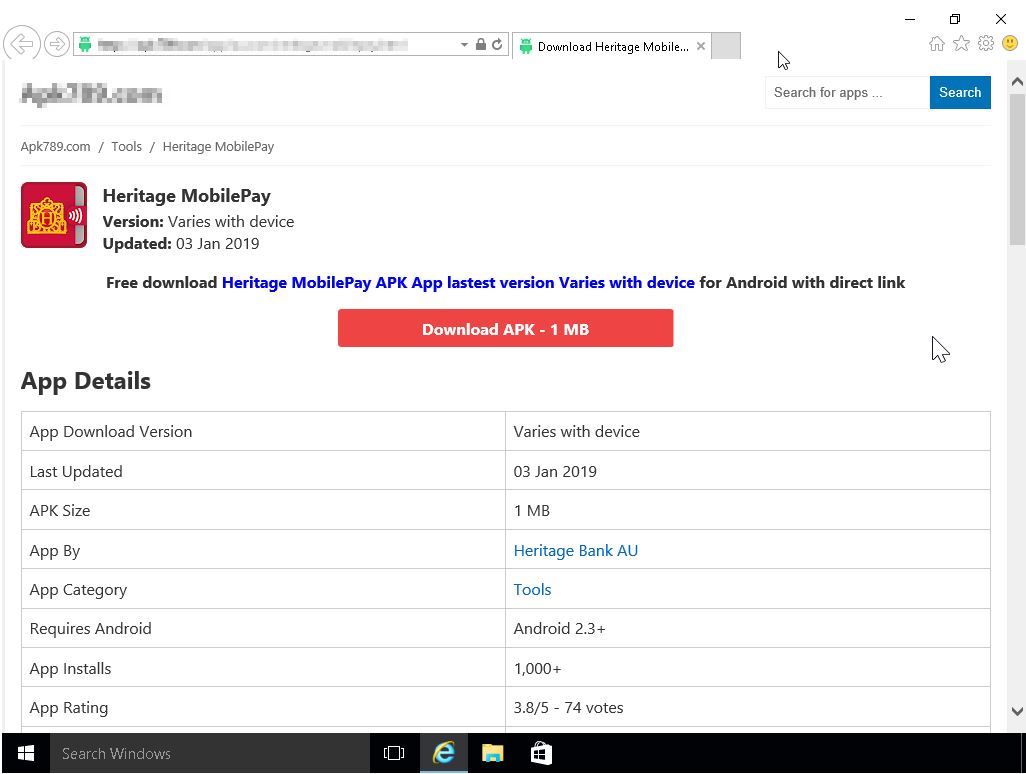
Task: Click the Heritage MobilePay app icon
Action: 54,215
